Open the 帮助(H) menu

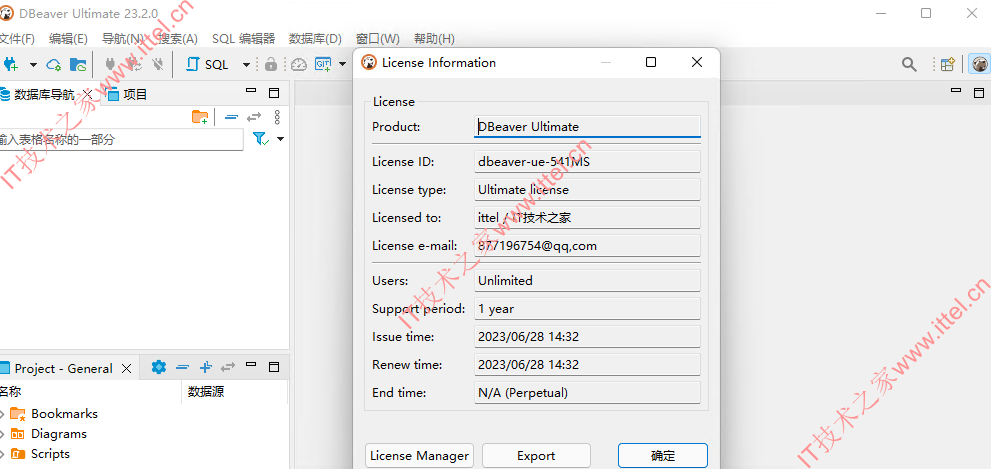434,39
